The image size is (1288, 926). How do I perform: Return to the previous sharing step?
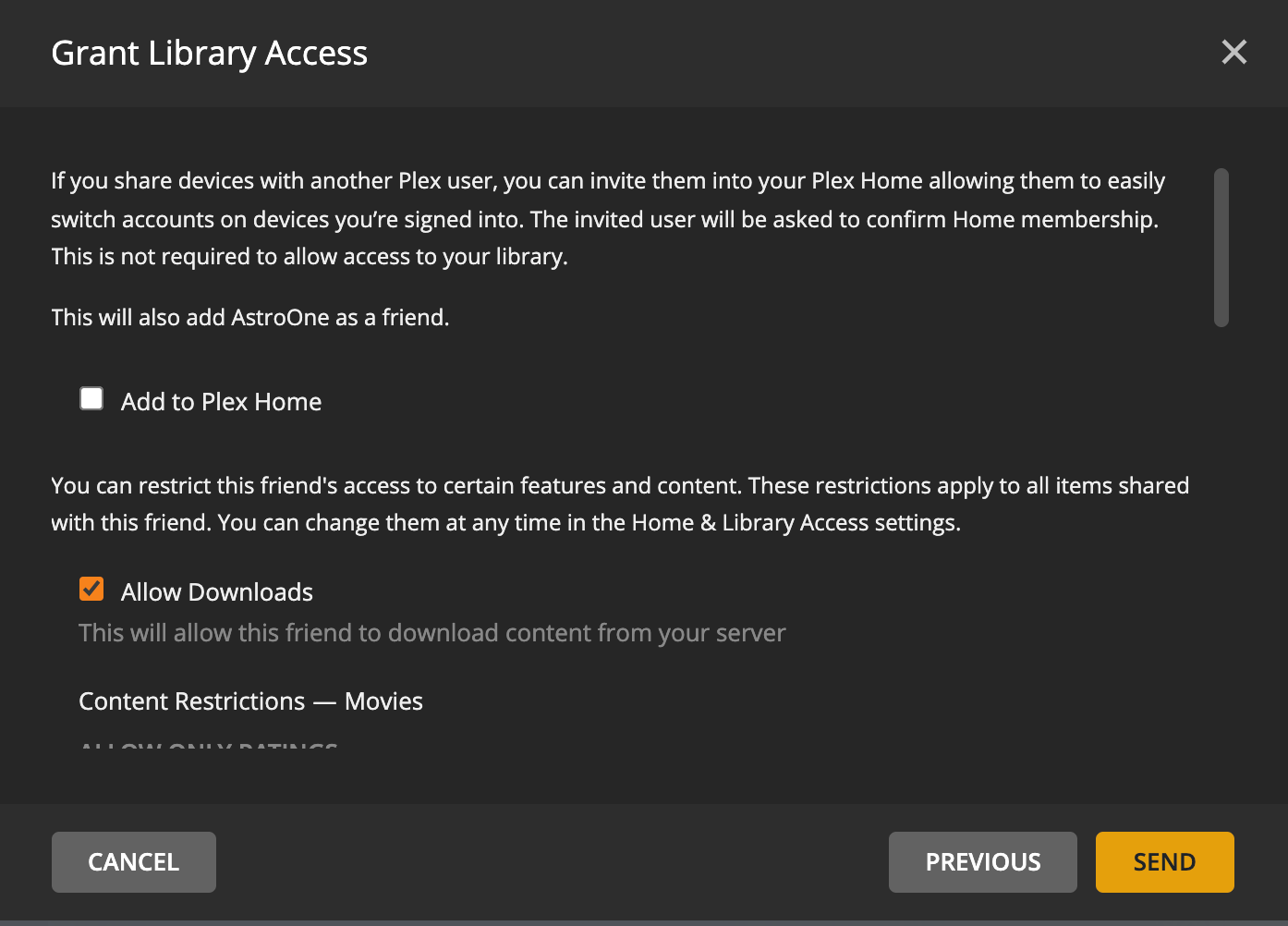click(x=982, y=861)
